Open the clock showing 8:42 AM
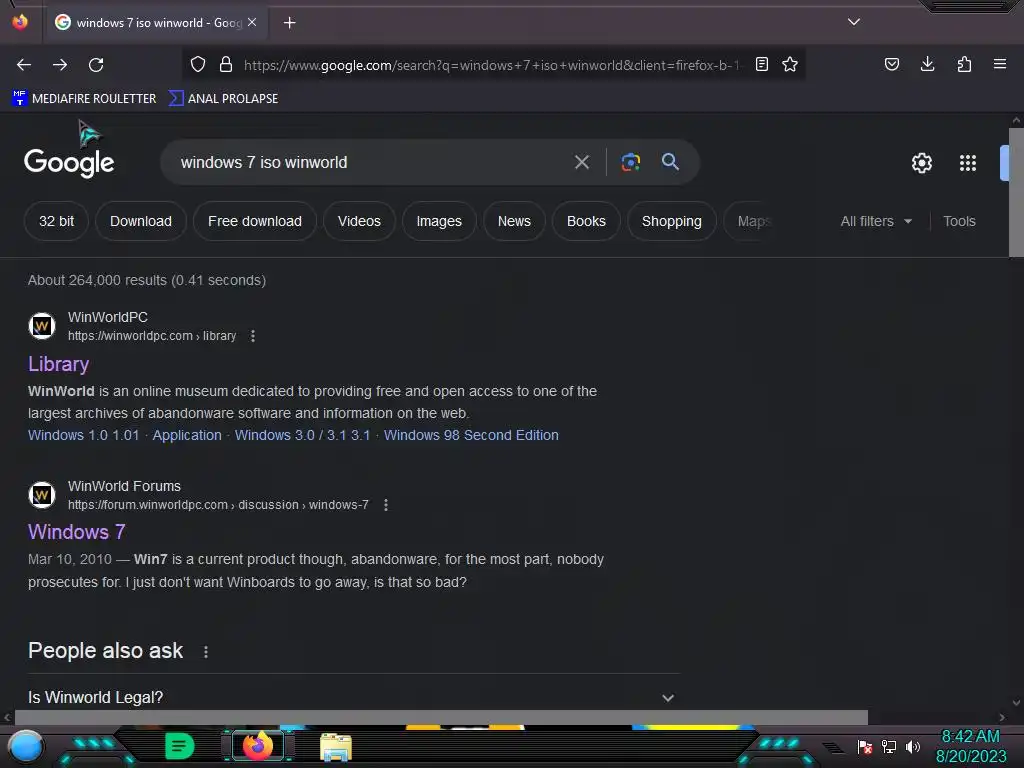 click(x=970, y=746)
